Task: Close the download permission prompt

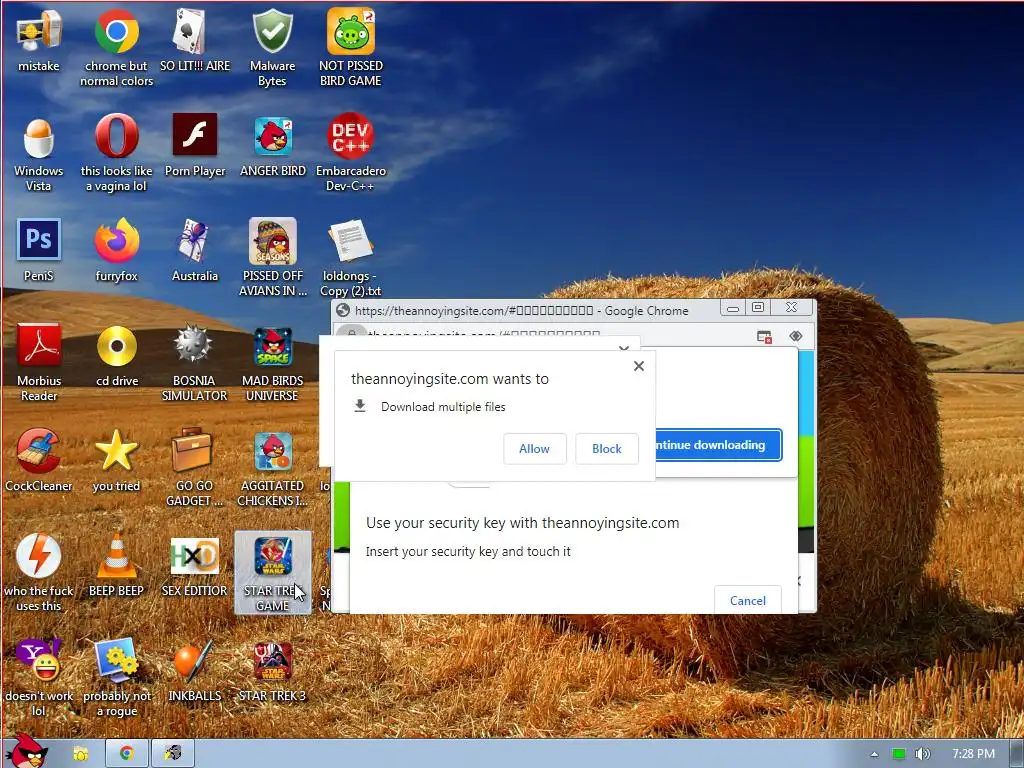Action: pos(639,366)
